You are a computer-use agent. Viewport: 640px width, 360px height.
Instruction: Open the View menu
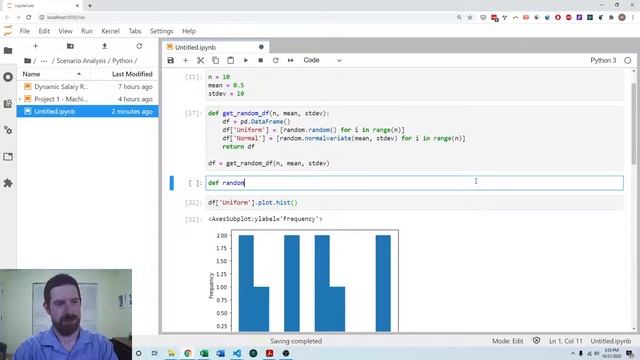[x=65, y=31]
